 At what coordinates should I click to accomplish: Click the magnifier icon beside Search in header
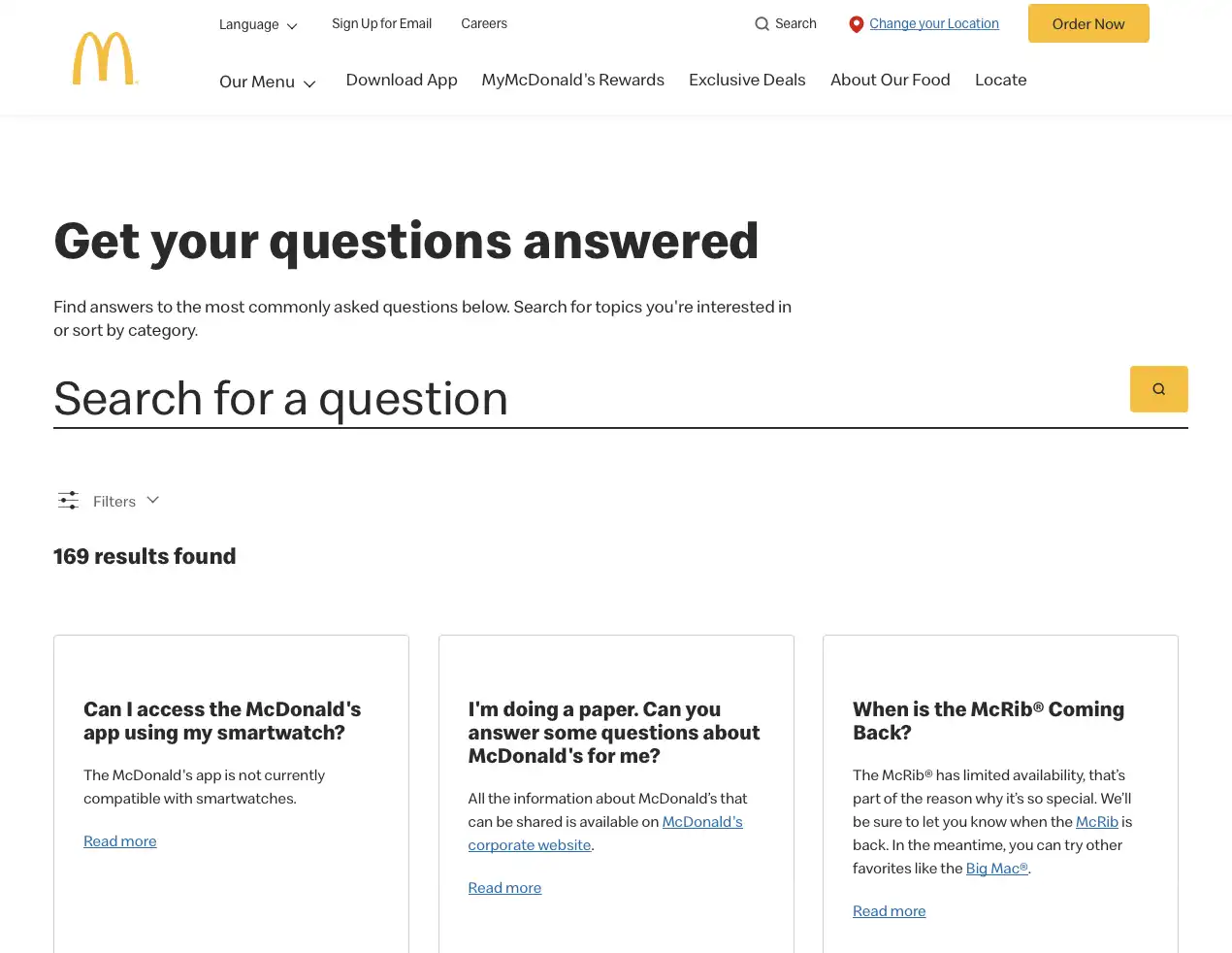762,24
